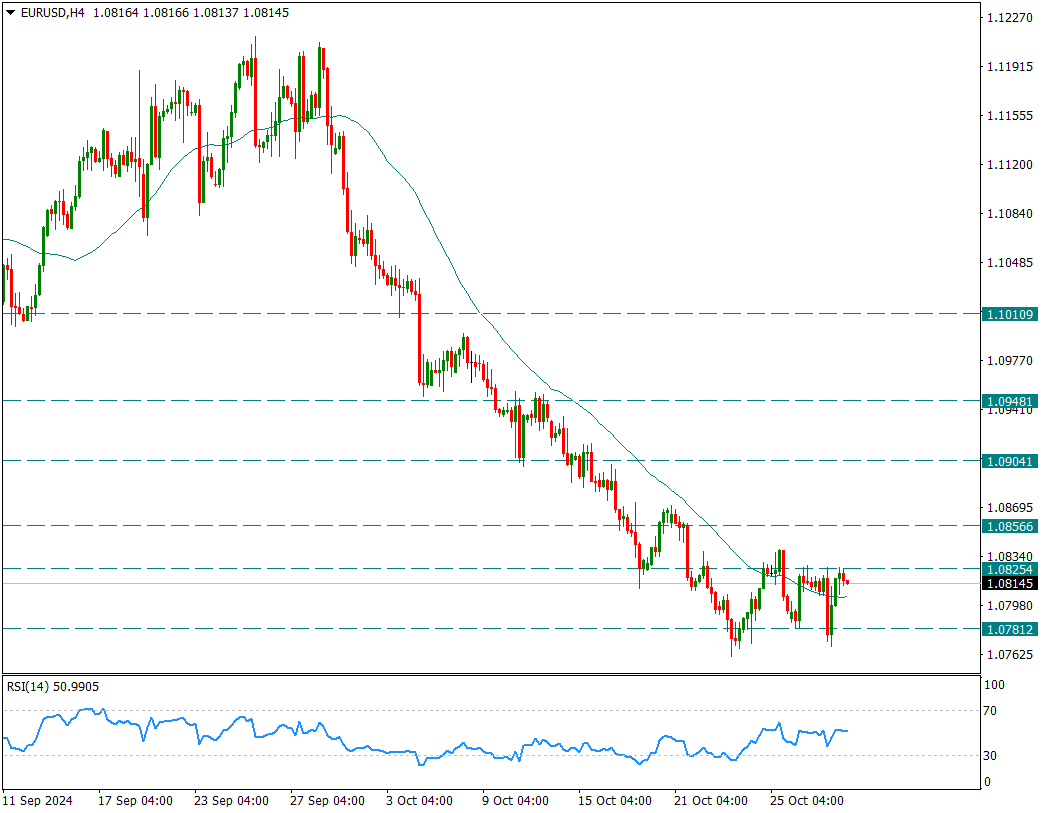Click the 1.10485 price scale value

(1010, 263)
